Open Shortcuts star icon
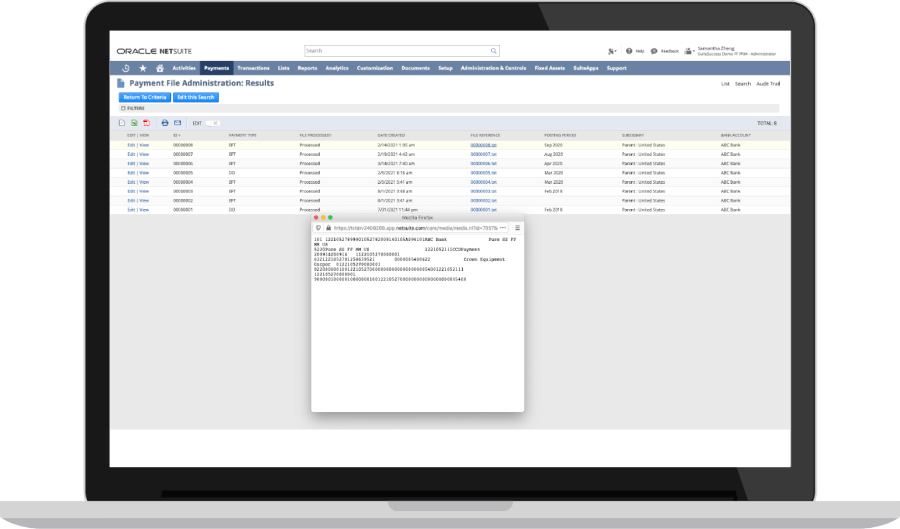Image resolution: width=900 pixels, height=529 pixels. pos(143,68)
